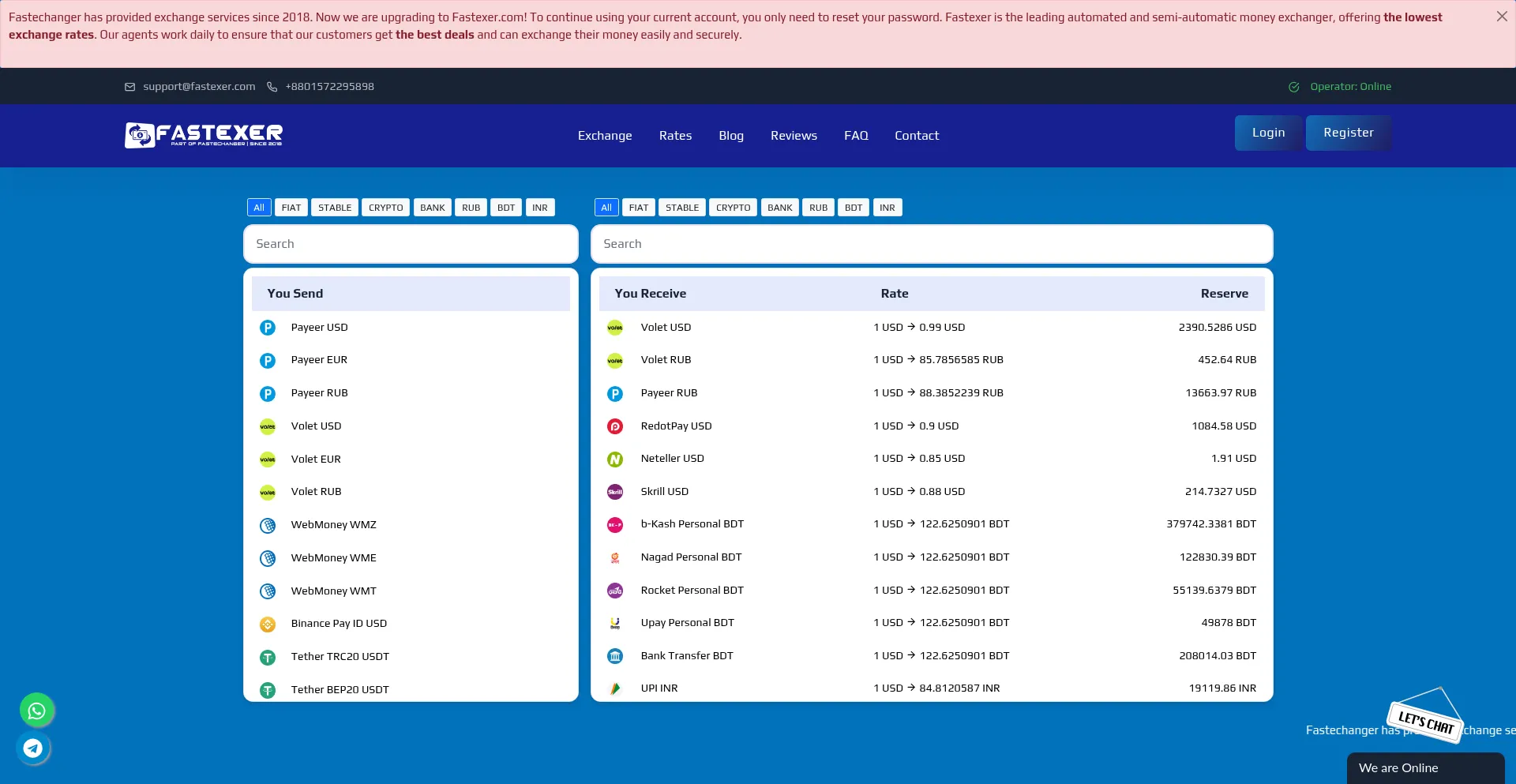Screen dimensions: 1516x784
Task: Click Bank Transfer BDT icon
Action: pos(615,656)
